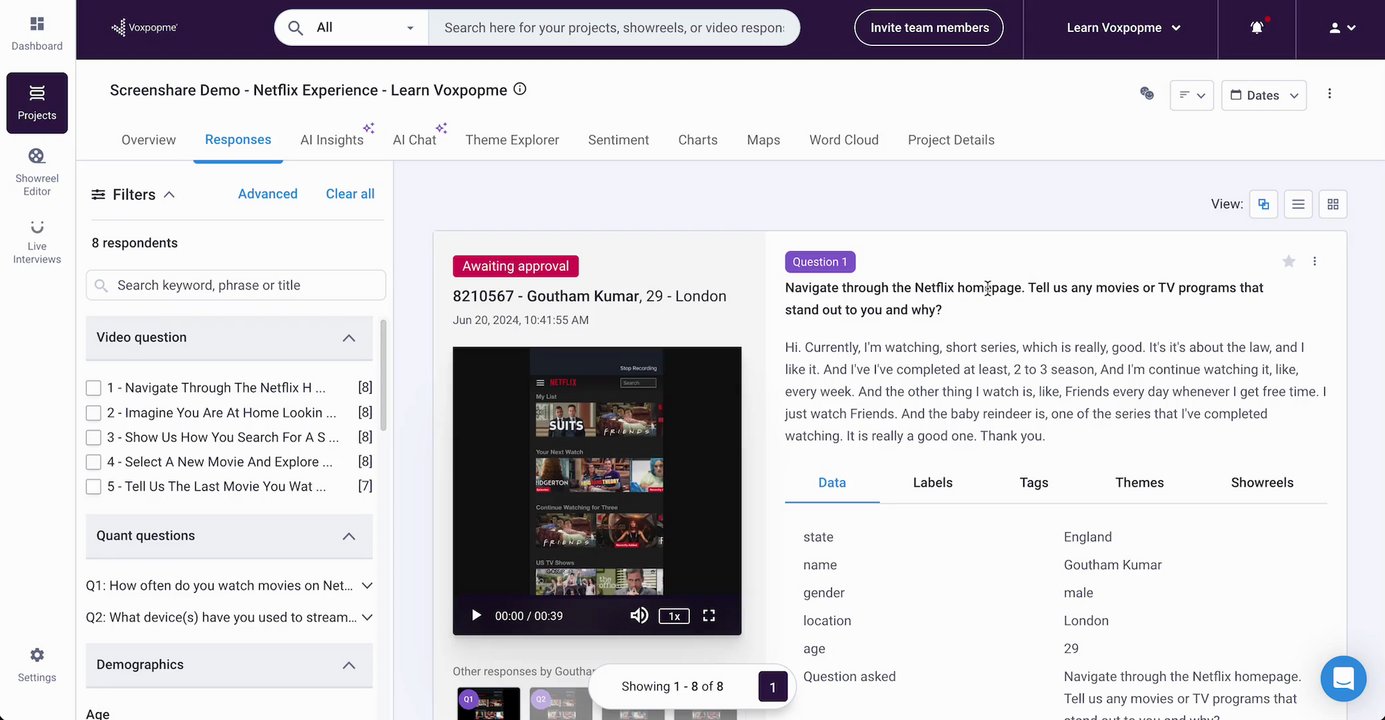The image size is (1385, 720).
Task: Click the Filters icon
Action: click(99, 195)
